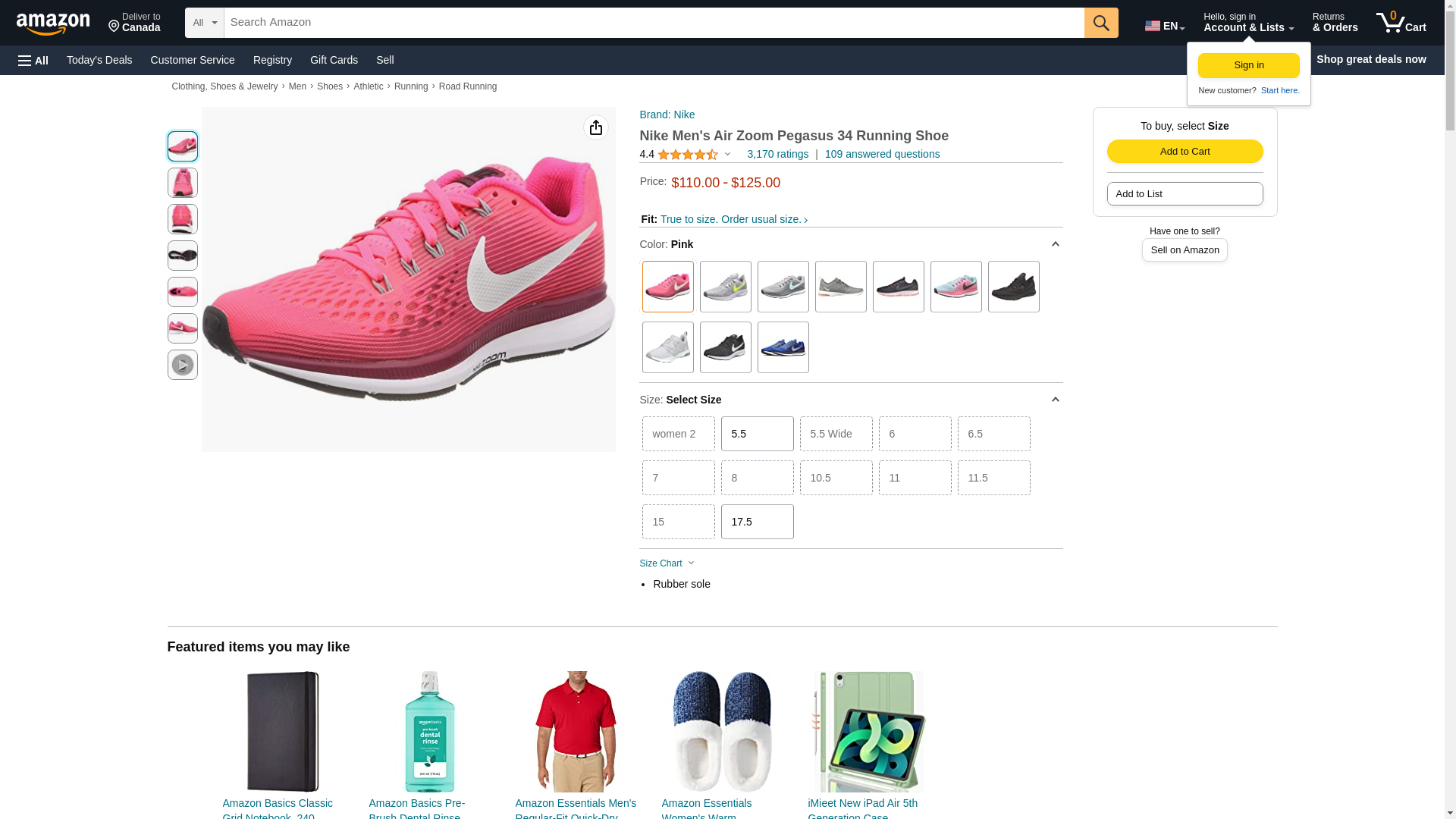
Task: Open the All departments search dropdown
Action: tap(205, 23)
